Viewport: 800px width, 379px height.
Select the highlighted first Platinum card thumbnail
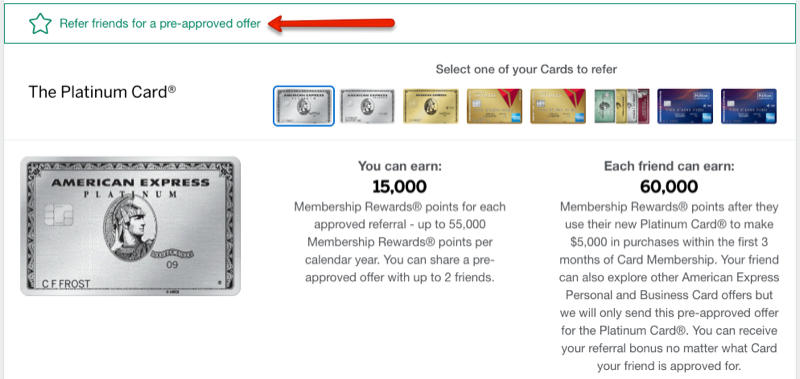pos(304,106)
